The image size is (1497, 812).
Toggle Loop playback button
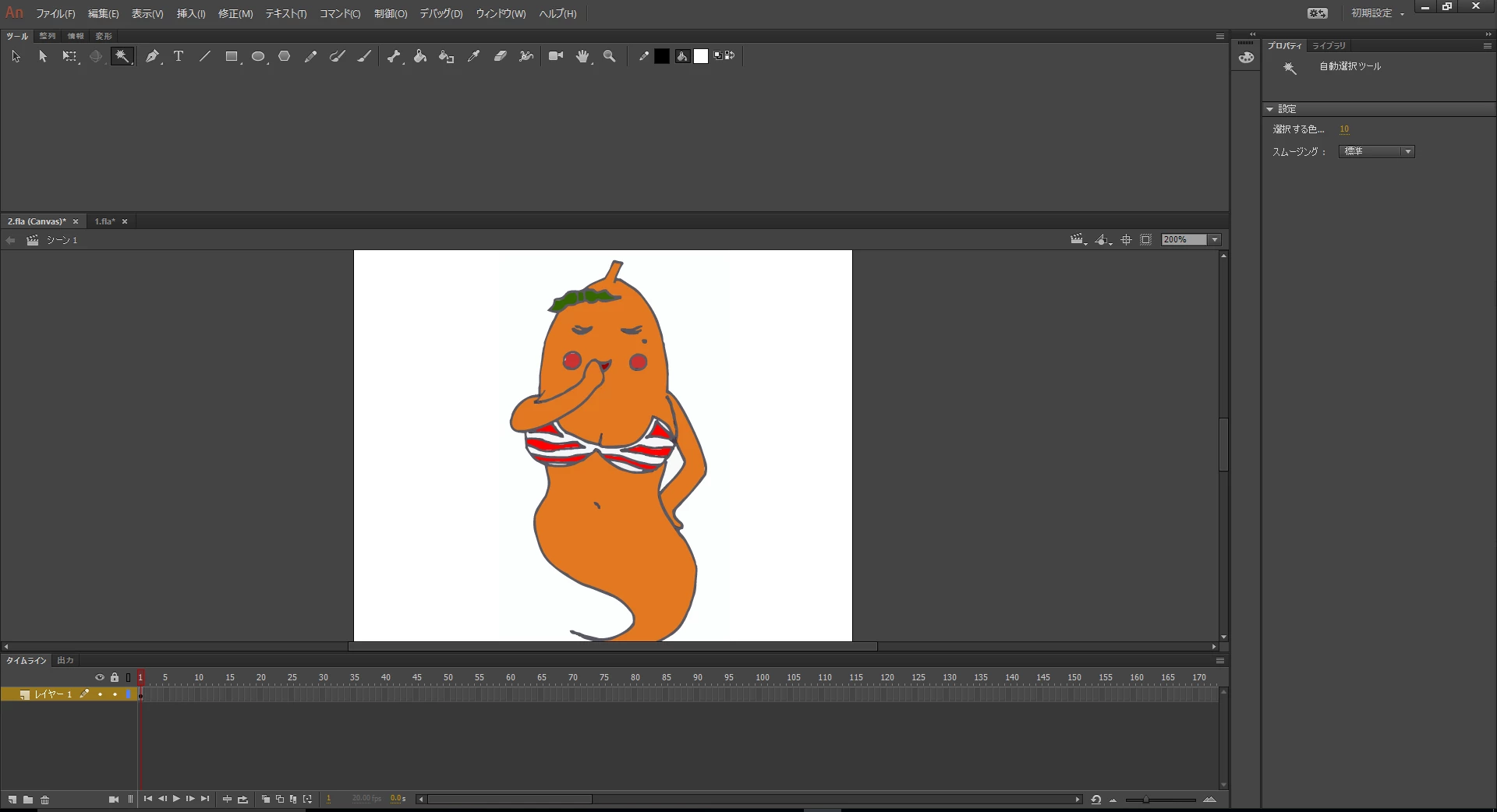[x=242, y=800]
